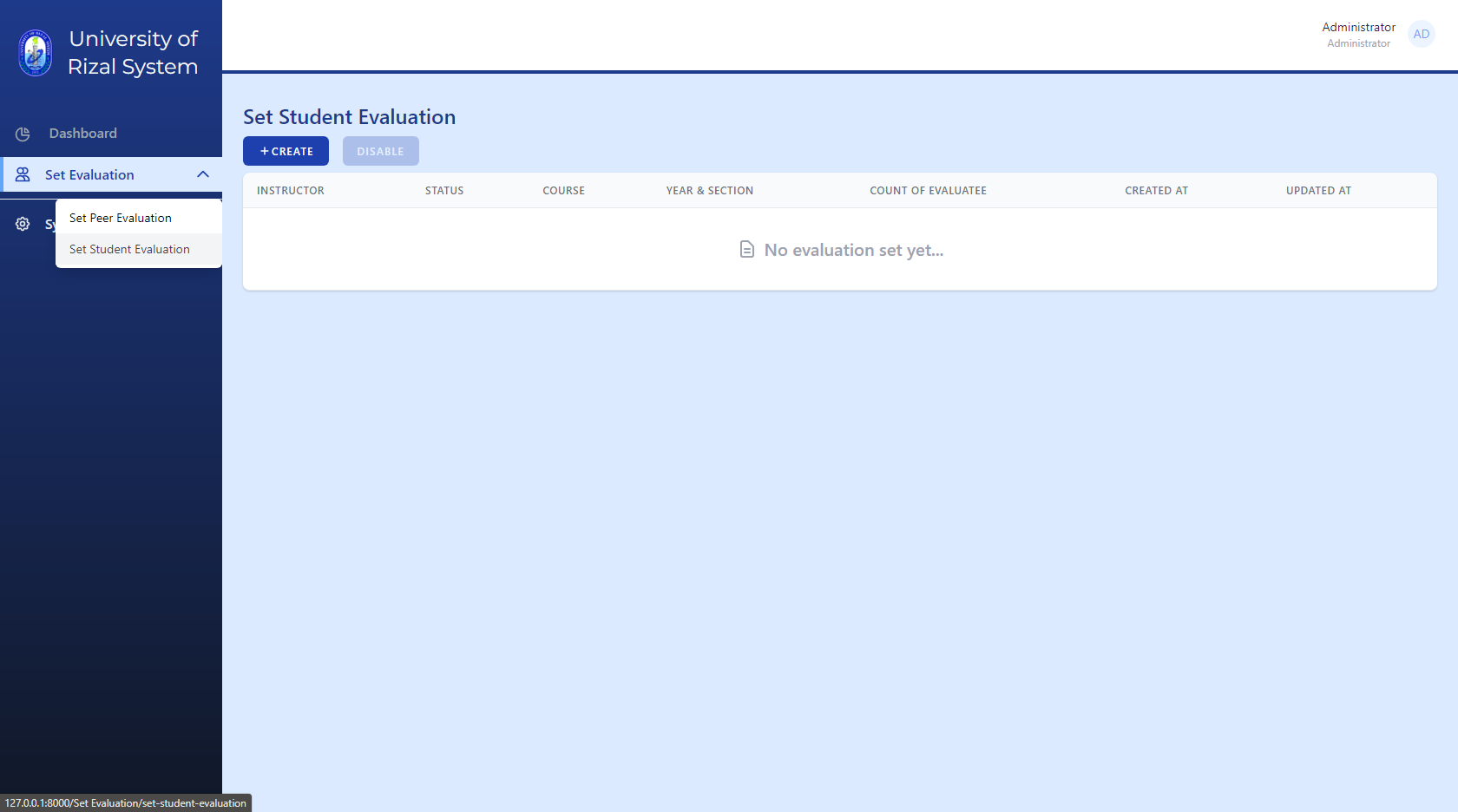This screenshot has width=1458, height=812.
Task: Click the YEAR & SECTION column header
Action: (x=709, y=190)
